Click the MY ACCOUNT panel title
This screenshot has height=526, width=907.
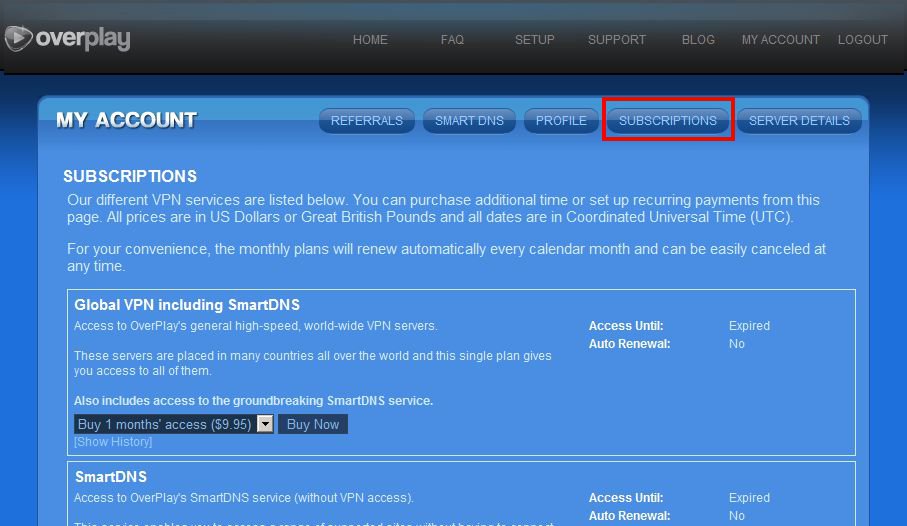coord(127,120)
